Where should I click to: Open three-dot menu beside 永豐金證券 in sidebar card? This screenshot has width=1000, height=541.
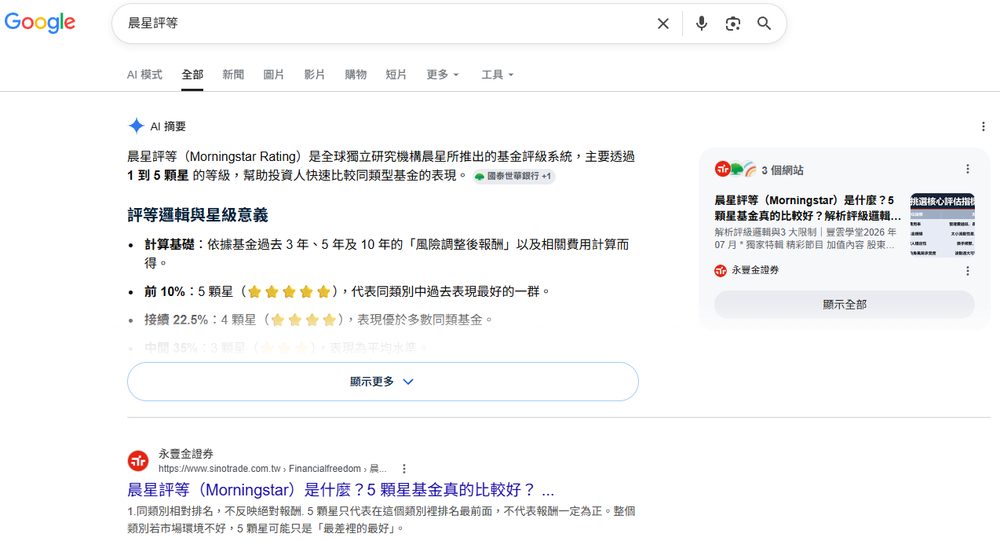967,270
